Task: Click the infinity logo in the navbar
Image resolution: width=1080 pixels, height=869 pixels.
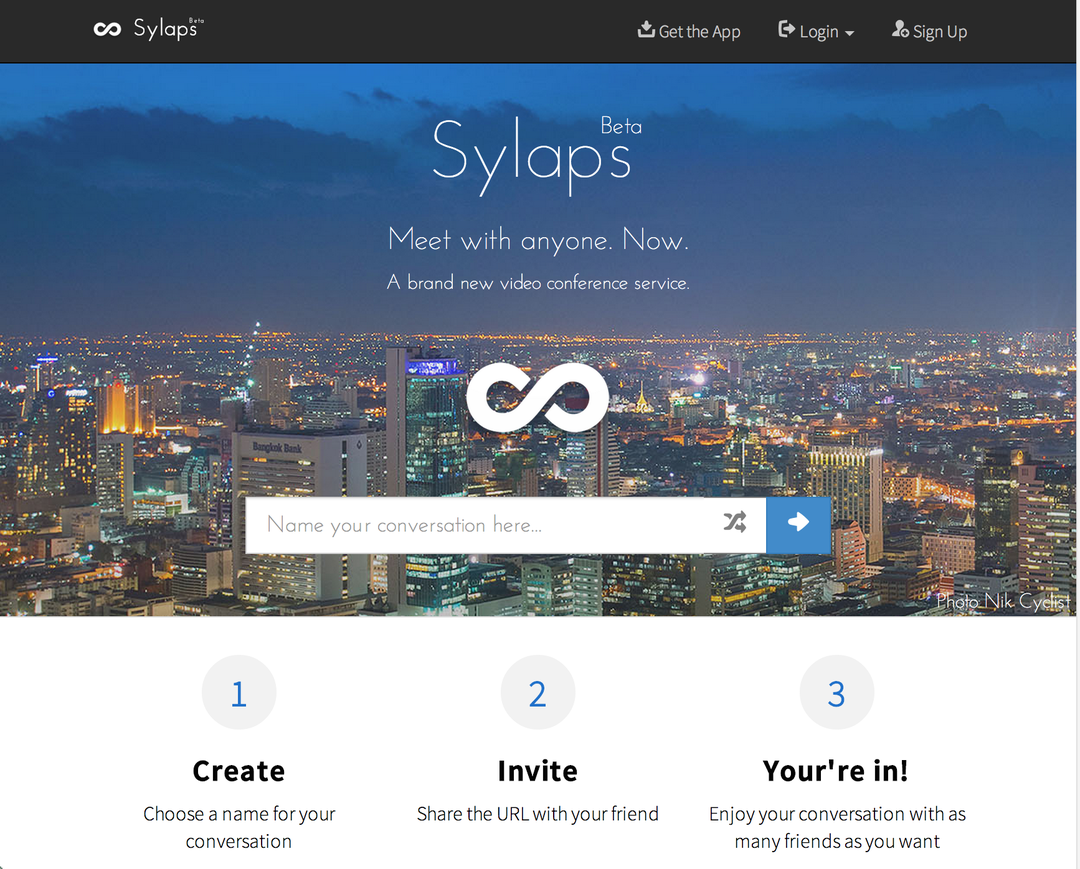Action: pyautogui.click(x=107, y=29)
